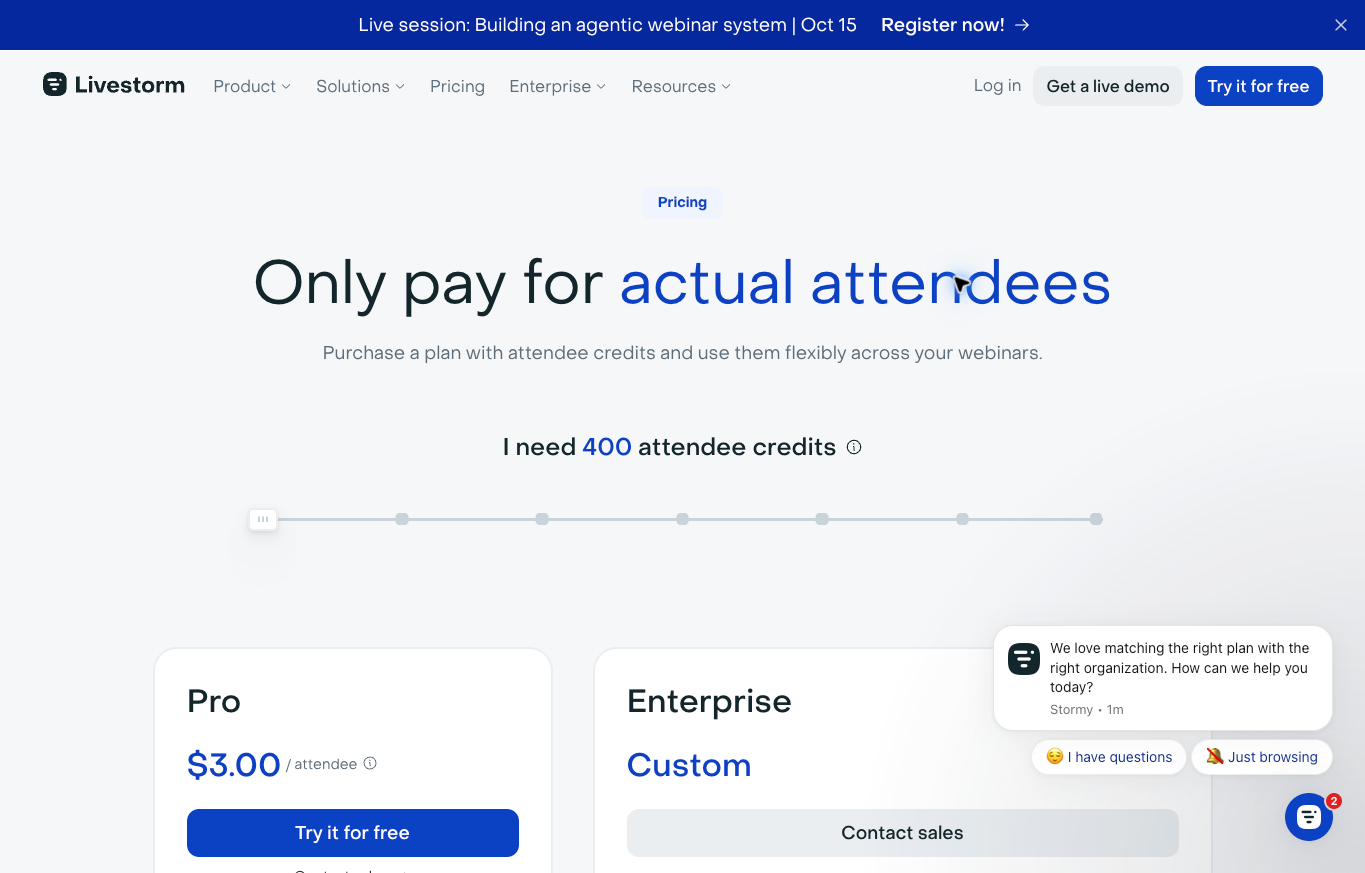Click the $3.00 price on the Pro plan
The width and height of the screenshot is (1365, 873).
pyautogui.click(x=234, y=765)
